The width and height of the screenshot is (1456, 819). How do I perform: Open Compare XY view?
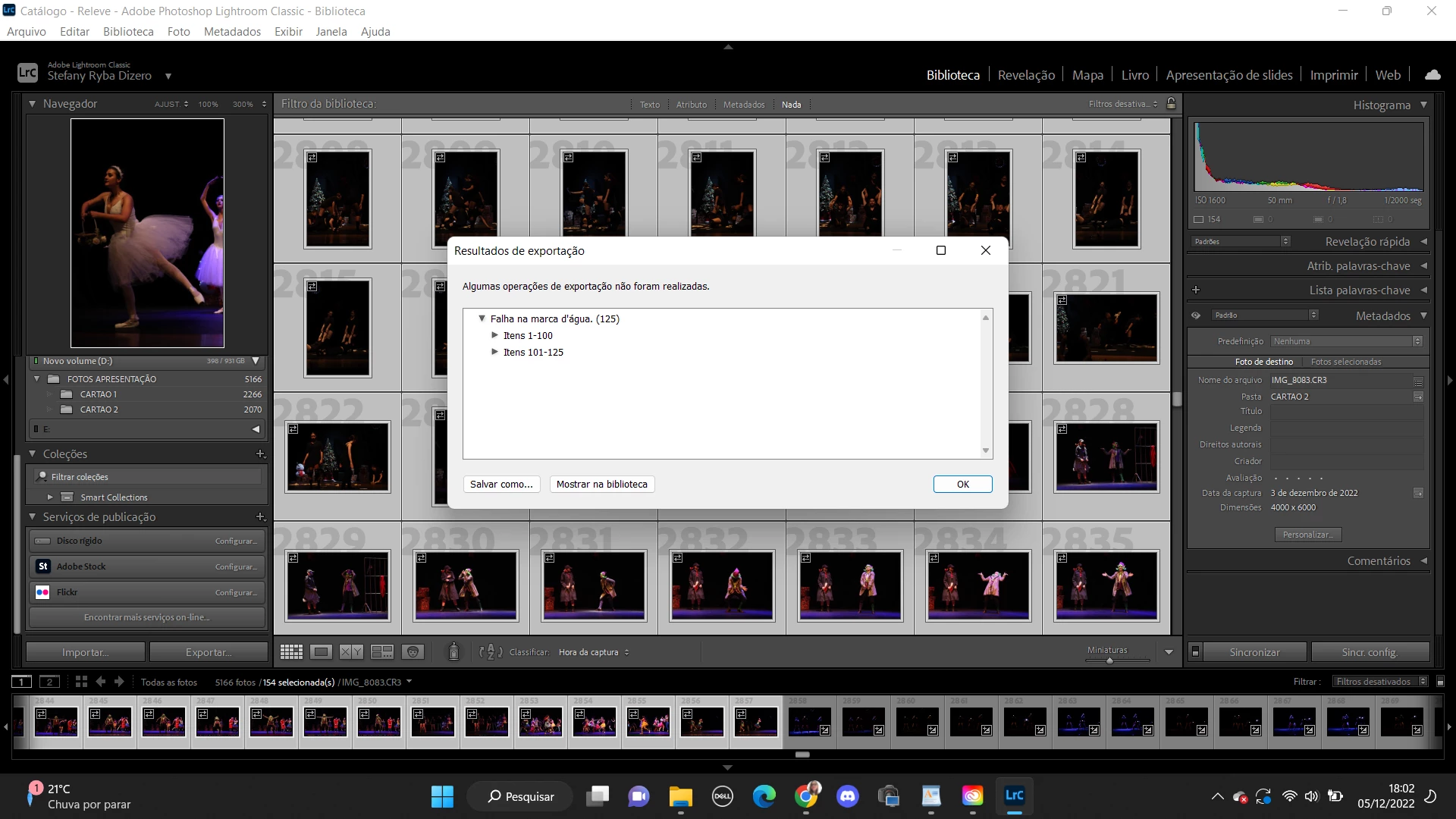point(351,652)
